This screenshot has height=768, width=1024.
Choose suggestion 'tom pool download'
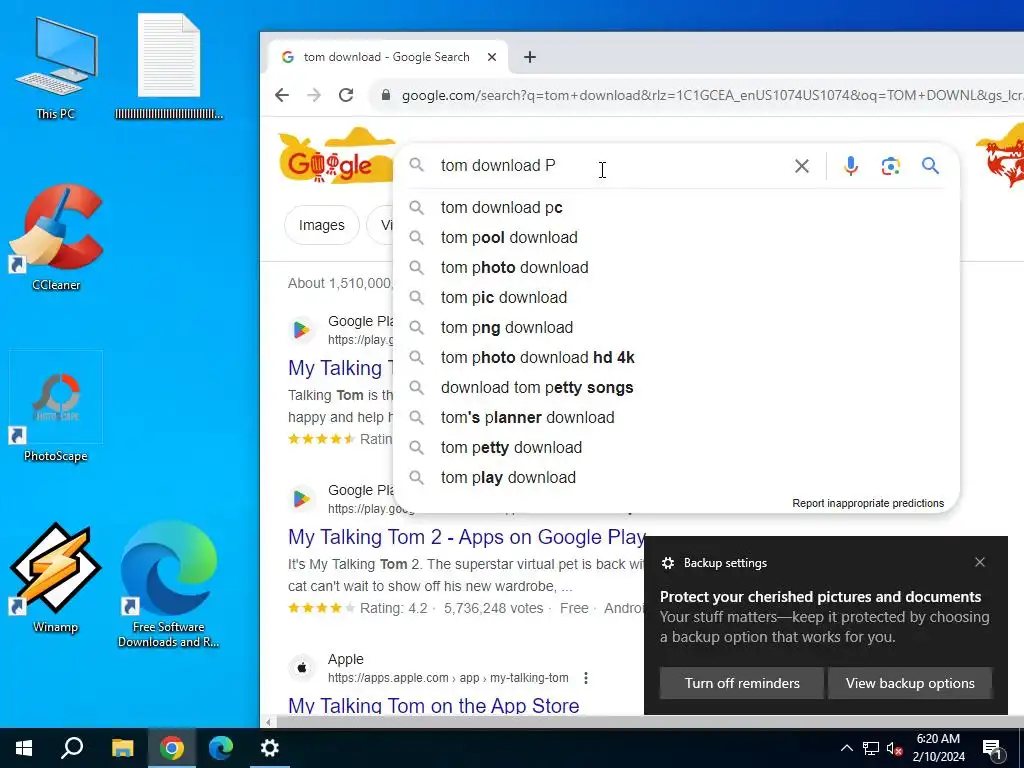pos(677,238)
